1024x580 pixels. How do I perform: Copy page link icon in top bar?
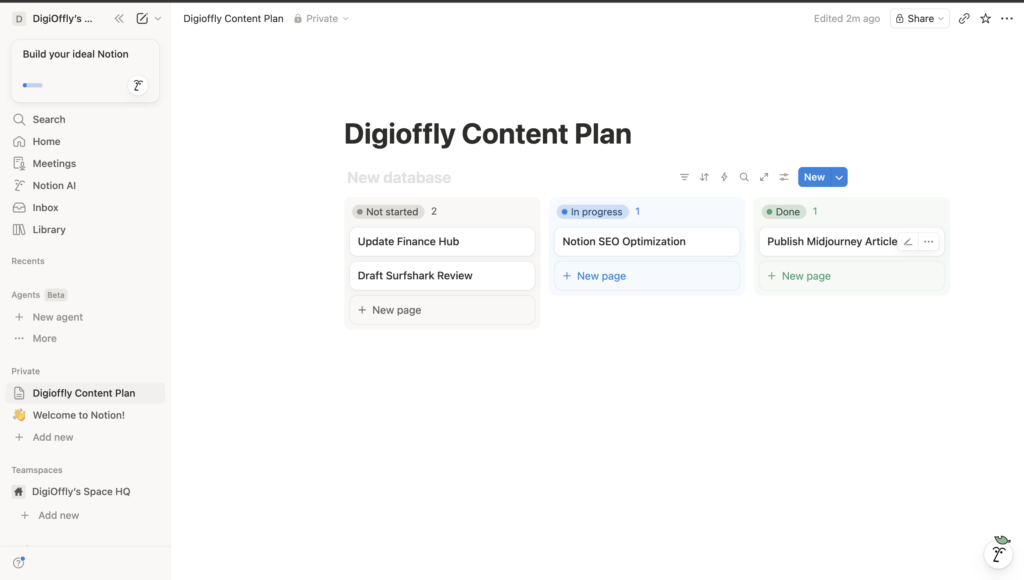[964, 18]
